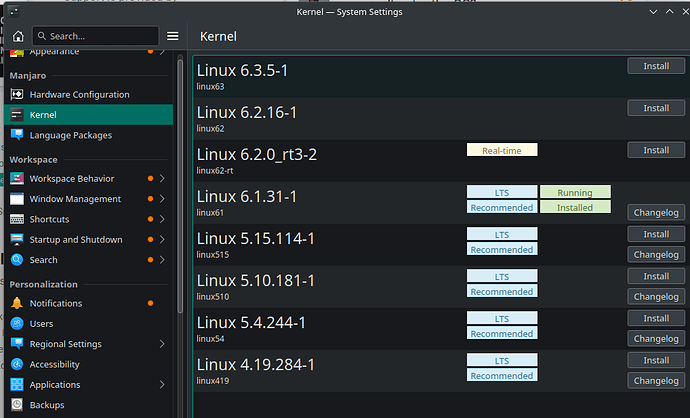Screen dimensions: 690x418
Task: Open Regional Settings icon
Action: click(x=17, y=344)
